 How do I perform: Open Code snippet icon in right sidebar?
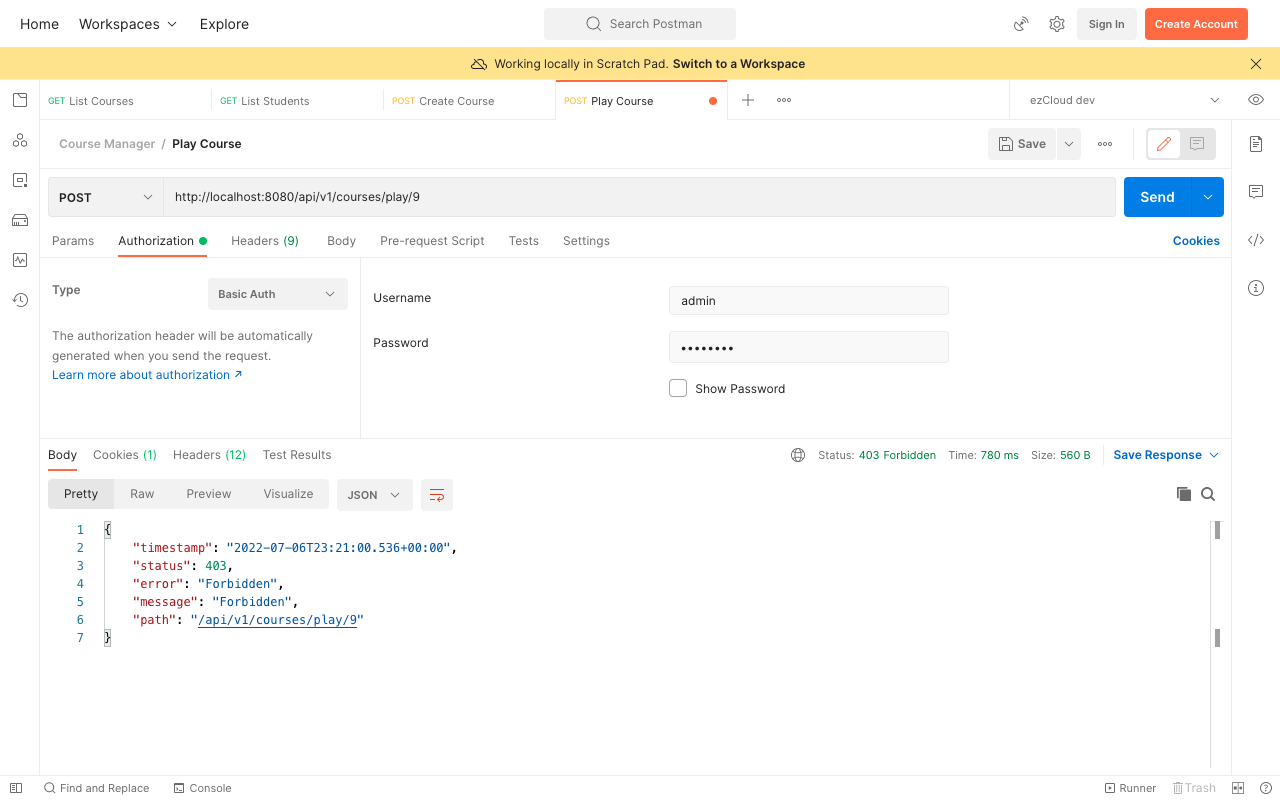tap(1256, 240)
